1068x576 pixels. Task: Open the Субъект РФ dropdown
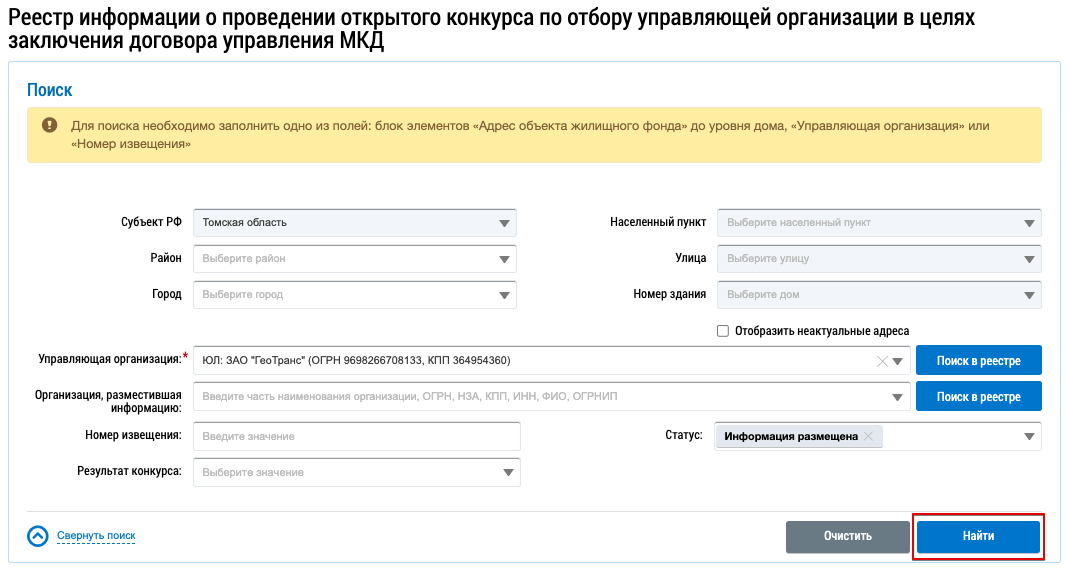pos(504,223)
